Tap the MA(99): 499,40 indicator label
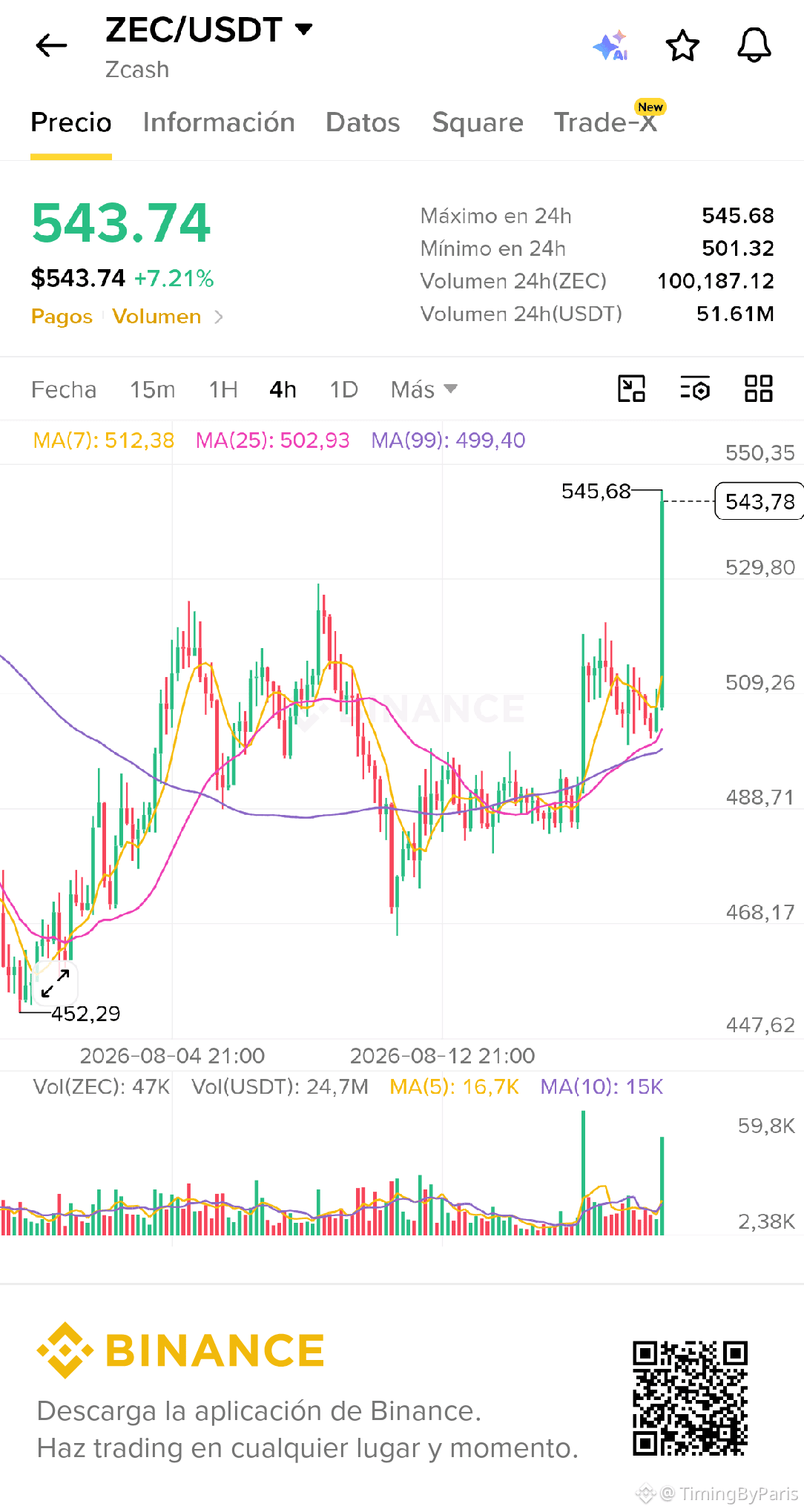 pyautogui.click(x=448, y=440)
